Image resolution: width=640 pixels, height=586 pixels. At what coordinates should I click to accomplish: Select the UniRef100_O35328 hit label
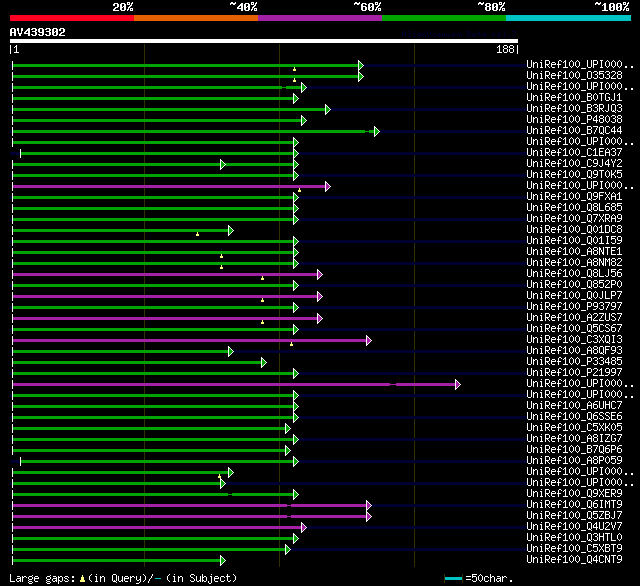[574, 75]
